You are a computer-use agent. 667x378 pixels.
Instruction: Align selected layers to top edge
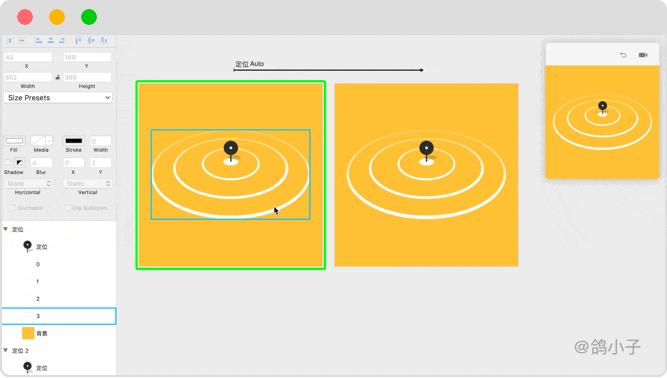click(x=78, y=40)
